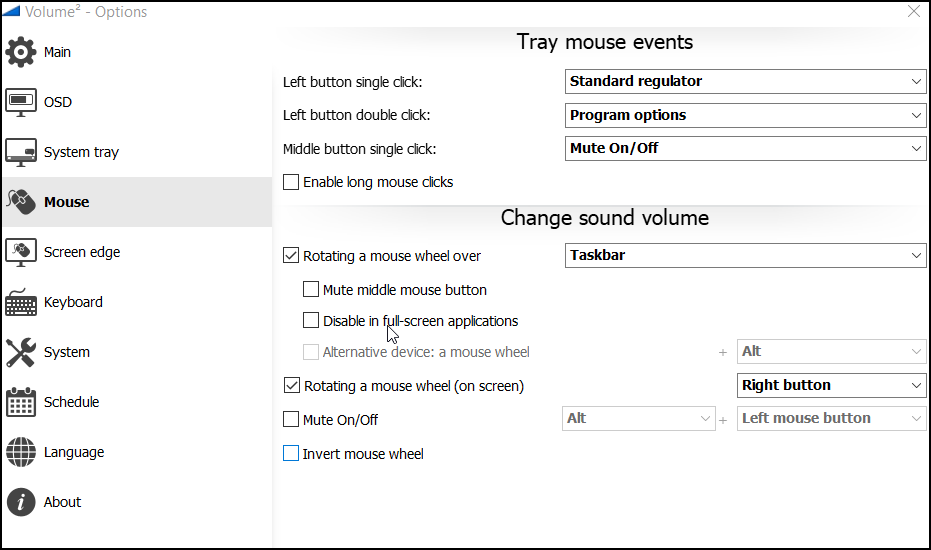Select the Screen edge section

82,252
